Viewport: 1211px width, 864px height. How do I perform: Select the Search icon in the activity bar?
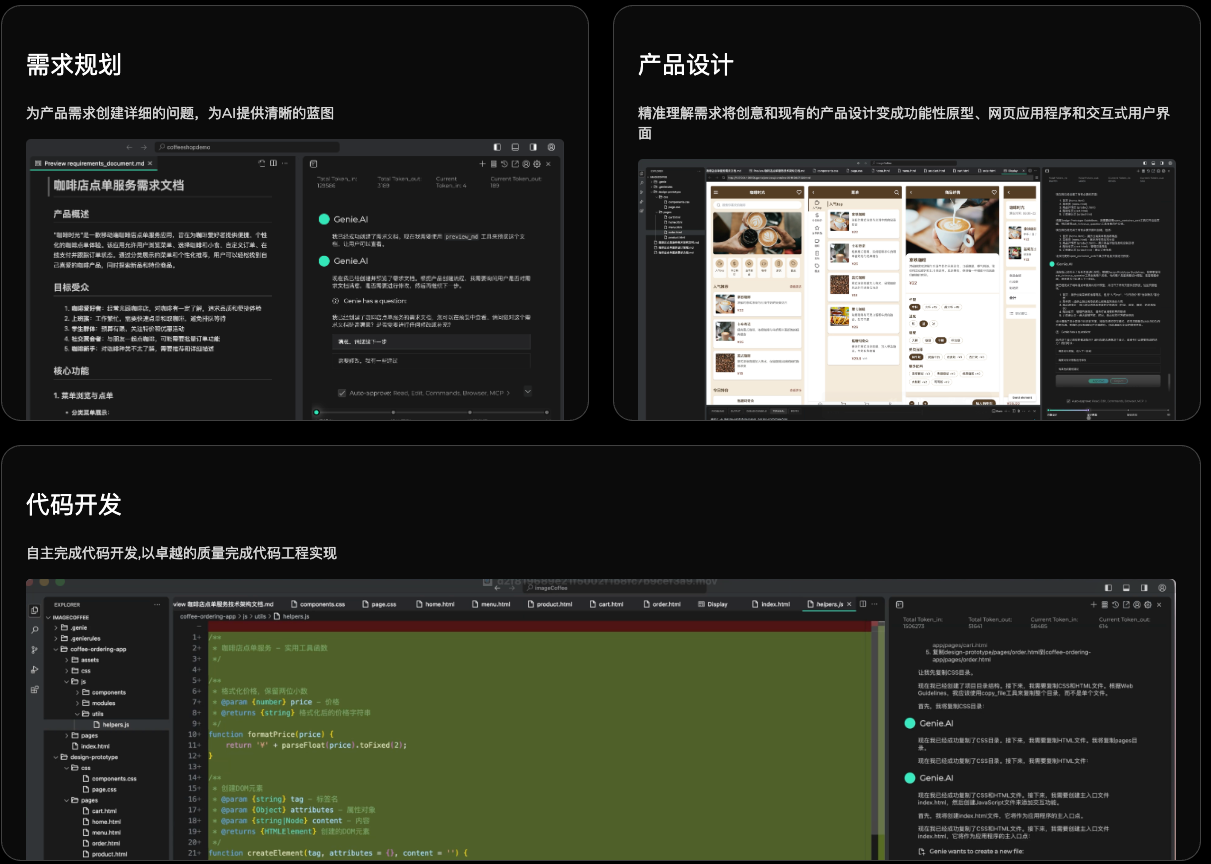pos(34,630)
